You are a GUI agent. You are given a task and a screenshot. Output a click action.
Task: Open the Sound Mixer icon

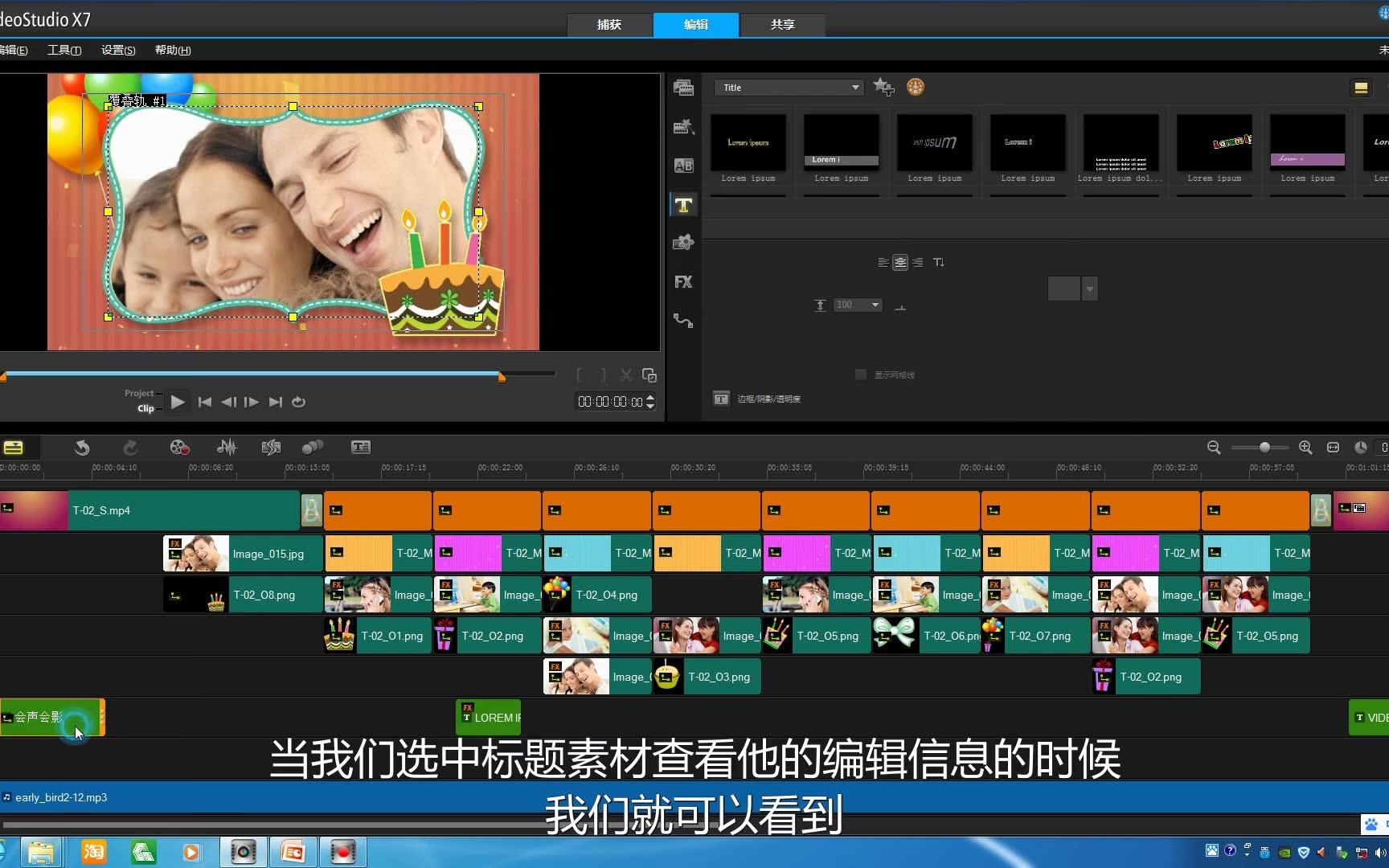coord(227,448)
